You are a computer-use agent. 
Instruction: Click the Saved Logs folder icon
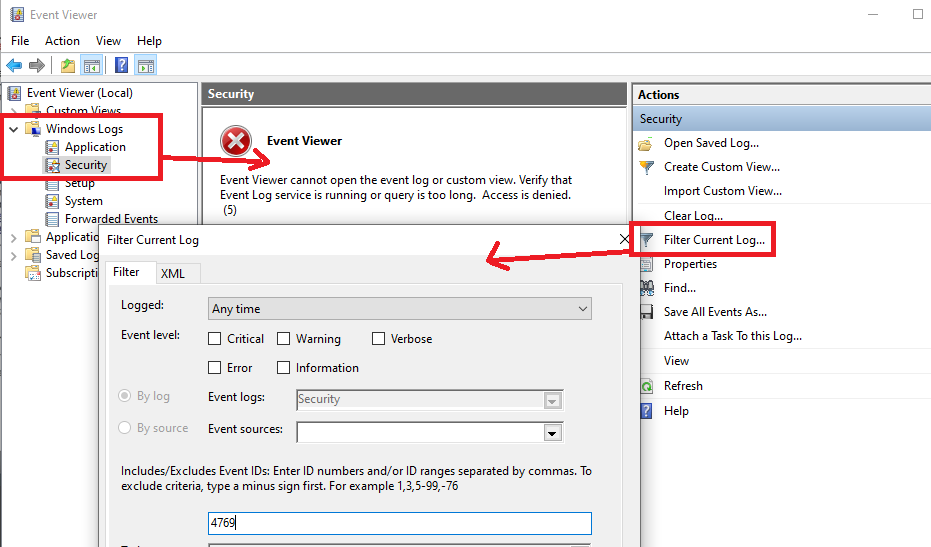(33, 255)
